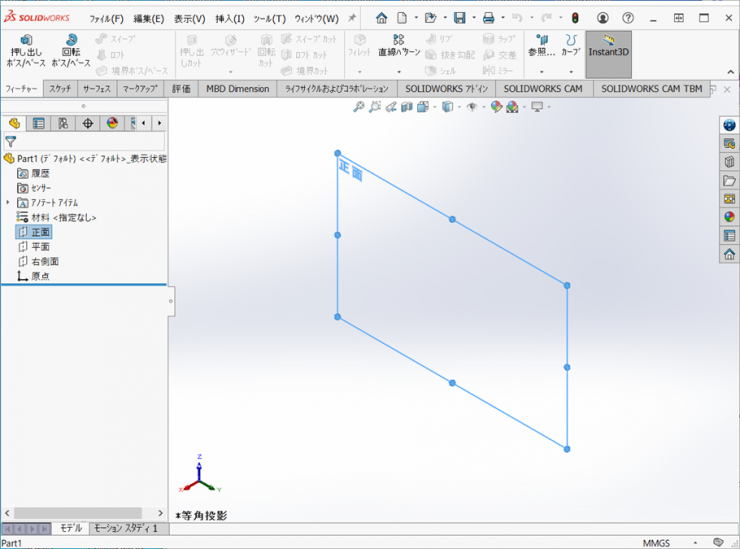Open the ConfigurationManager tab icon
Screen dimensions: 740x549
(63, 123)
